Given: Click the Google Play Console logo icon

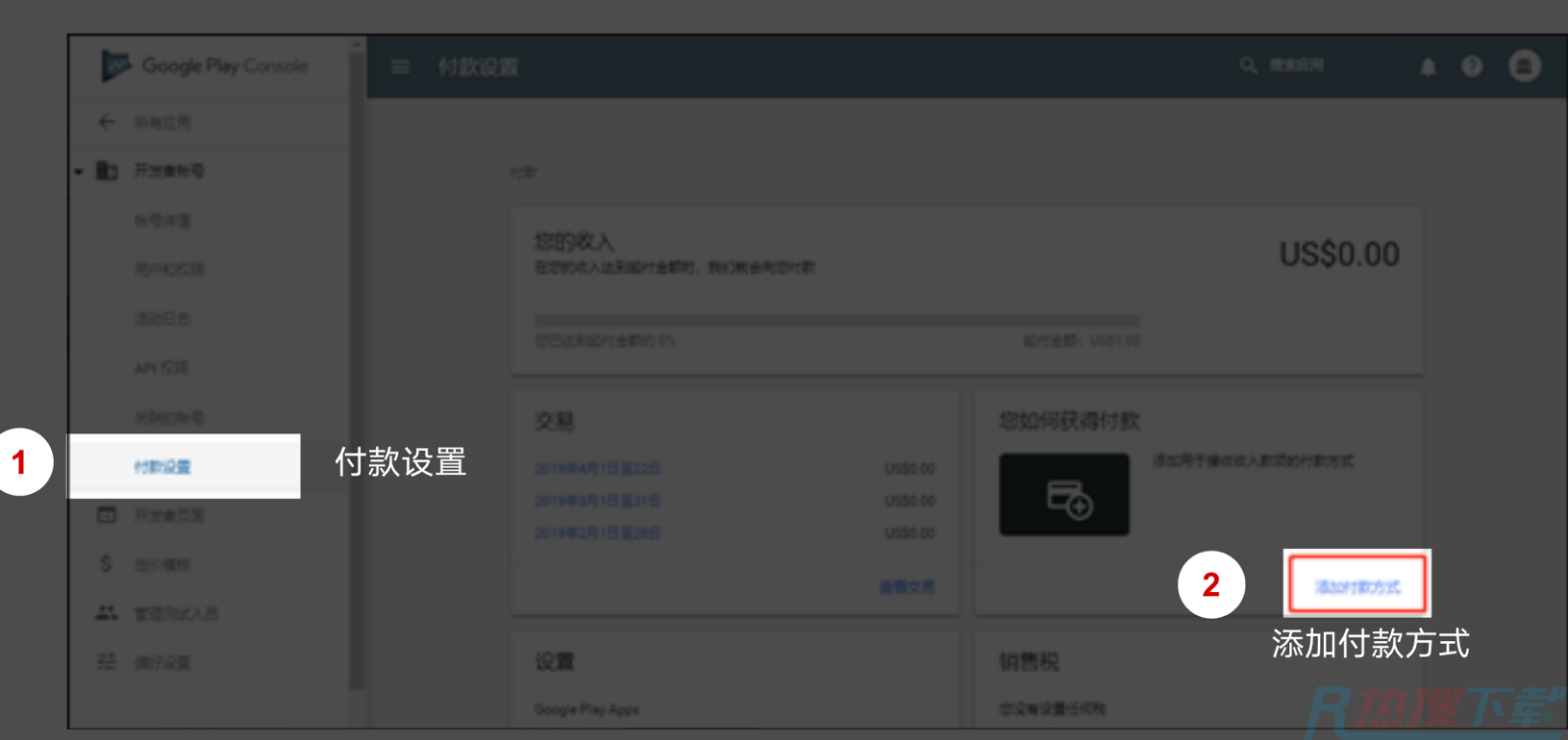Looking at the screenshot, I should pos(115,65).
